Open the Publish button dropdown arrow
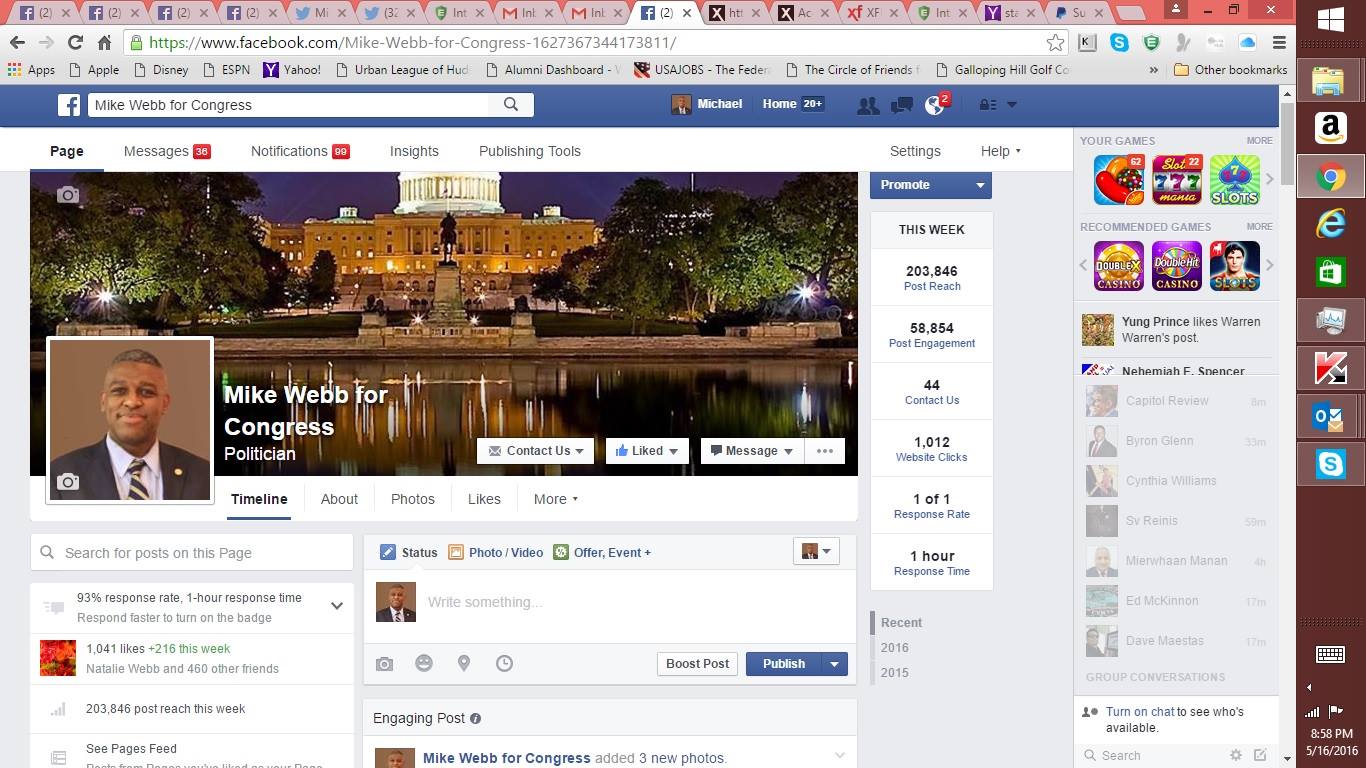This screenshot has width=1366, height=768. coord(834,664)
